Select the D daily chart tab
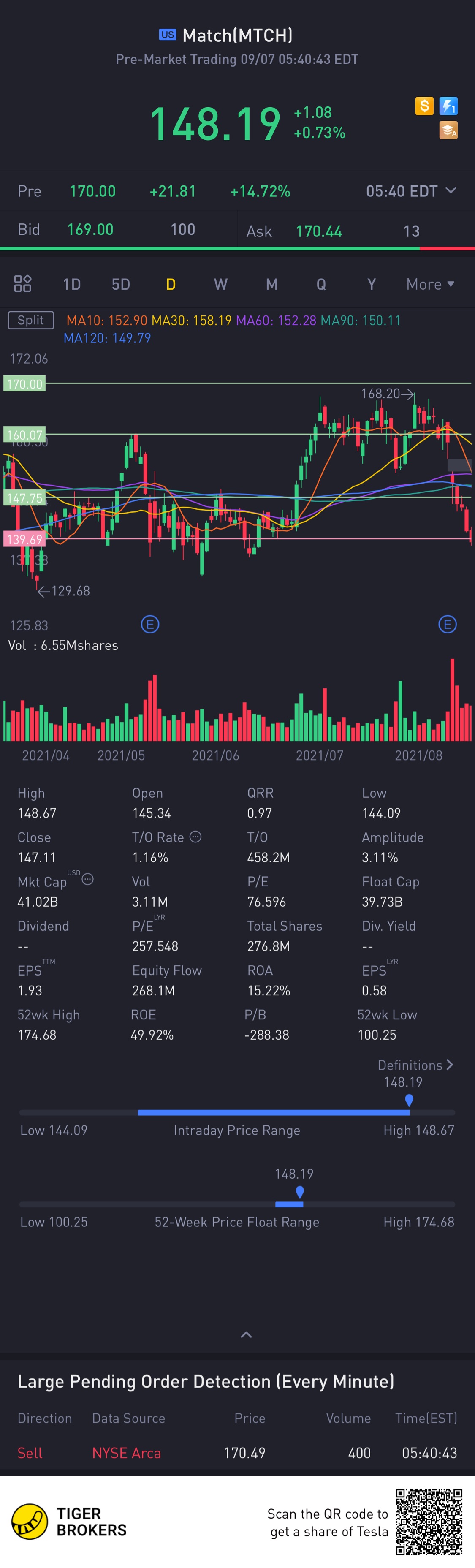Screen dimensions: 475x1568 pos(171,284)
